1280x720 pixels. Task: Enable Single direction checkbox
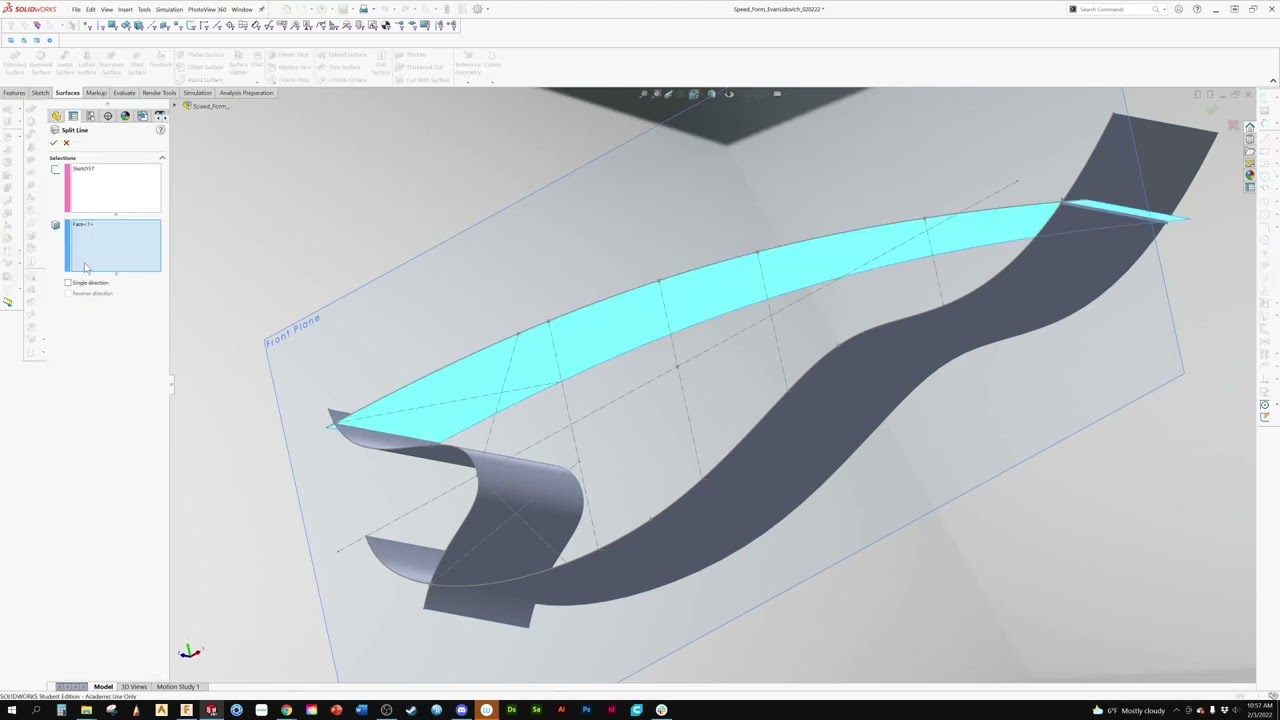(68, 283)
